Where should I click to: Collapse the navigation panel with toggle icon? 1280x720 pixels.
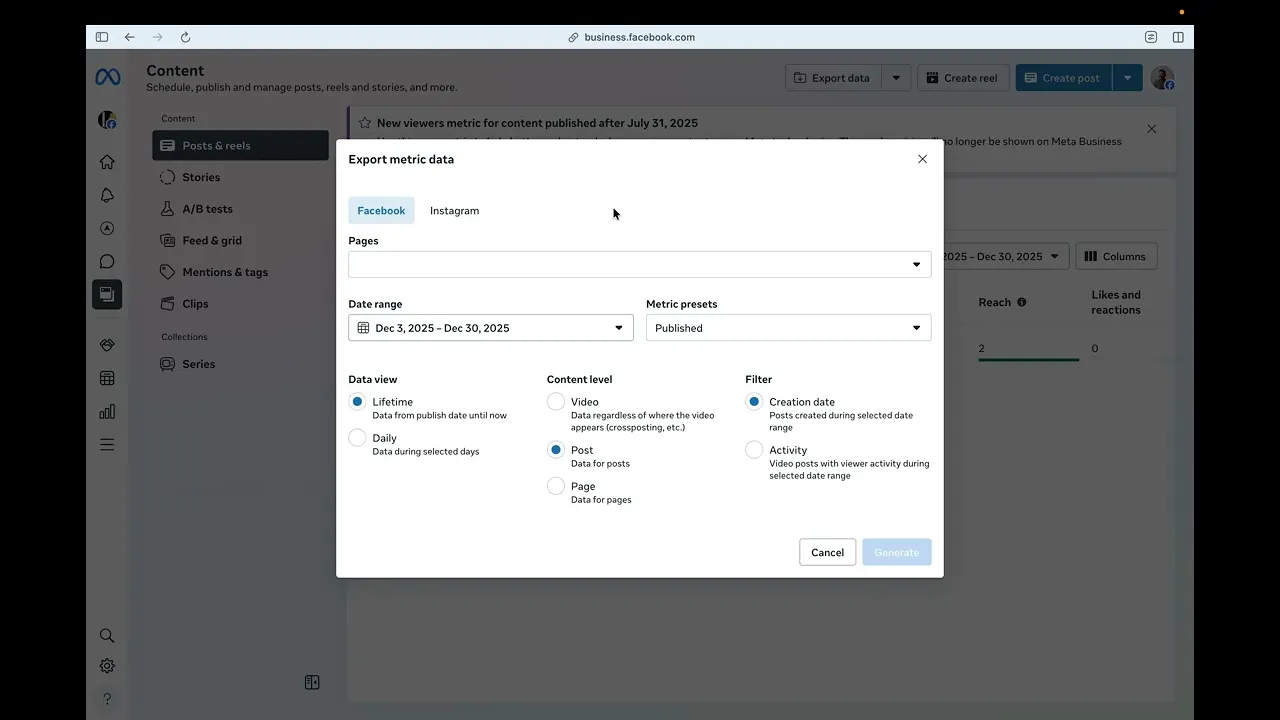312,682
